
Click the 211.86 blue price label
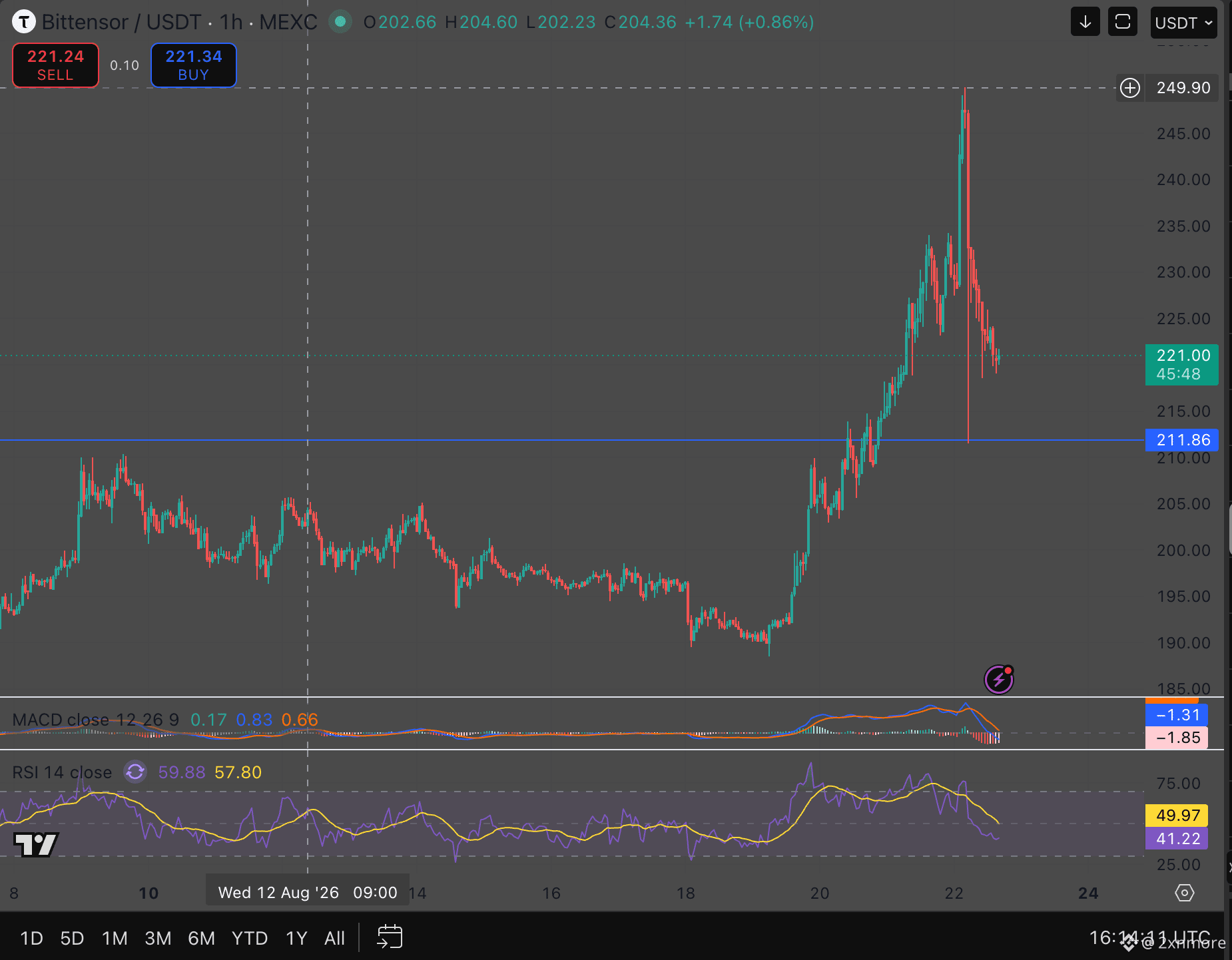(1182, 440)
